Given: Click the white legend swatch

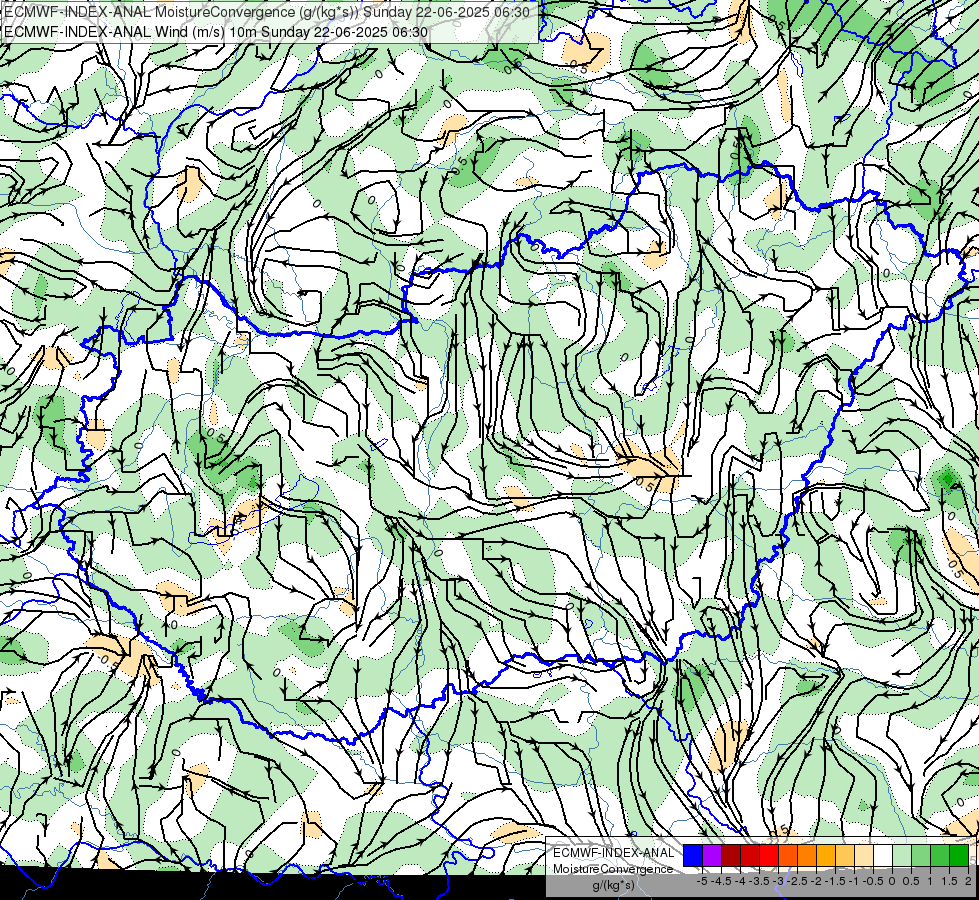Looking at the screenshot, I should (x=883, y=855).
